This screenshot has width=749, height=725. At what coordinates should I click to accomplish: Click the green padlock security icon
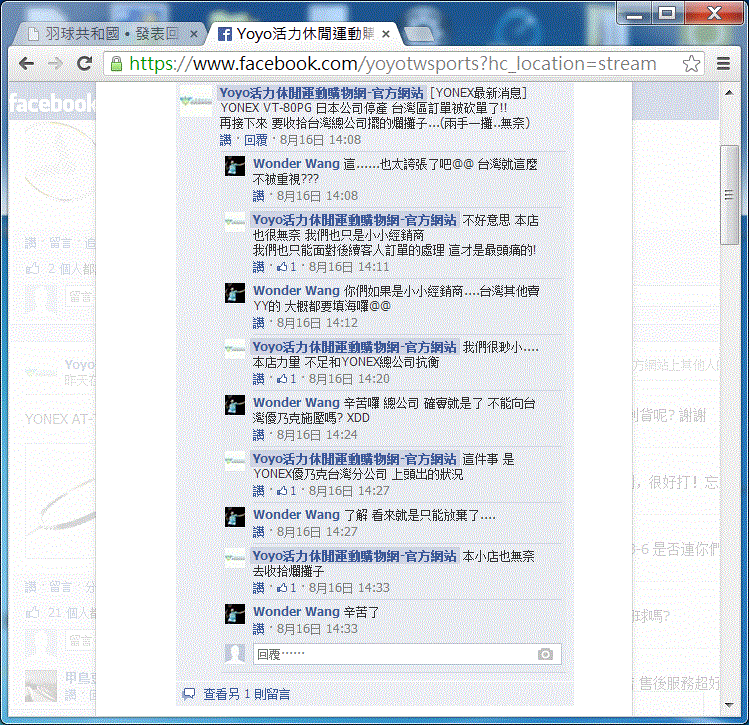(116, 63)
